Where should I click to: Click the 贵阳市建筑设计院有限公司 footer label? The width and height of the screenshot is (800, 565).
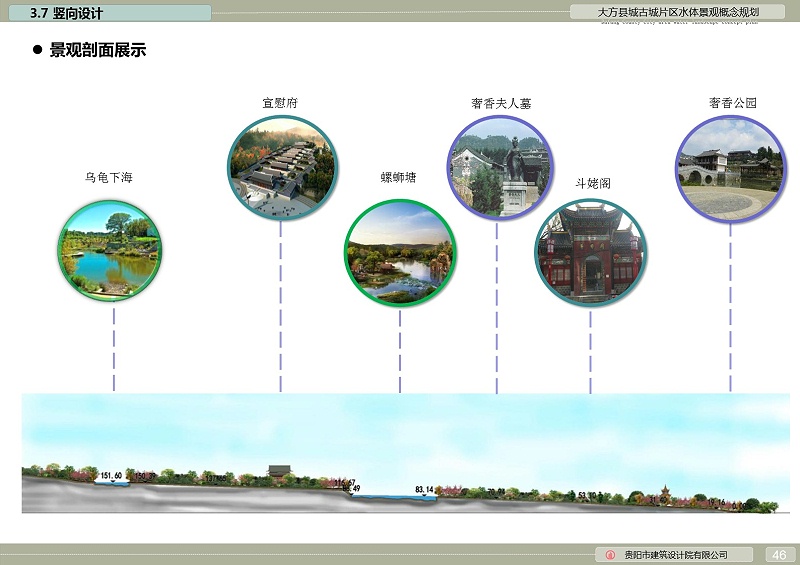tap(675, 555)
